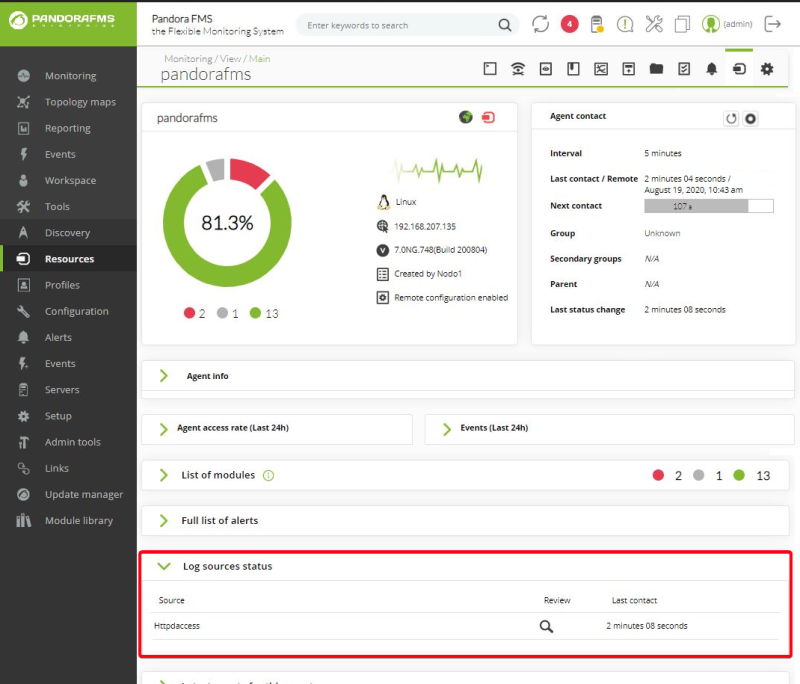Click the List of modules info icon
The width and height of the screenshot is (800, 684).
pyautogui.click(x=268, y=475)
